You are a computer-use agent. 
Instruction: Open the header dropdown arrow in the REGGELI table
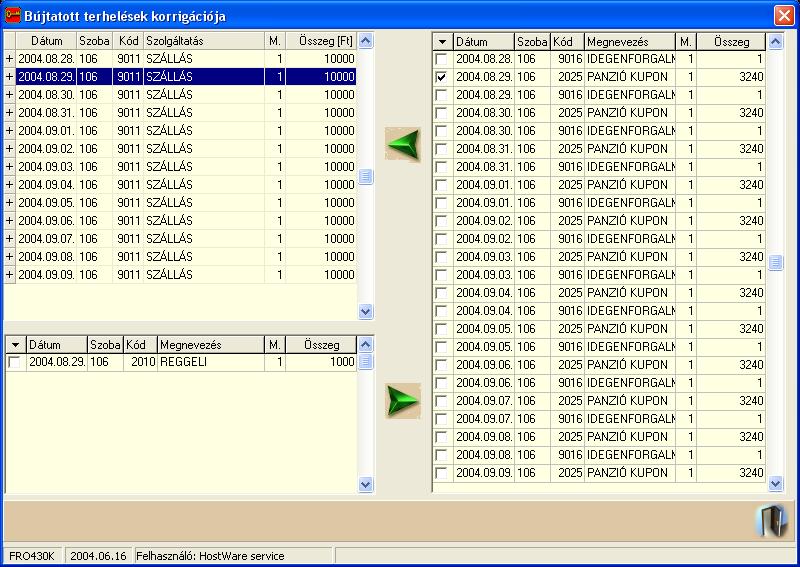[16, 345]
